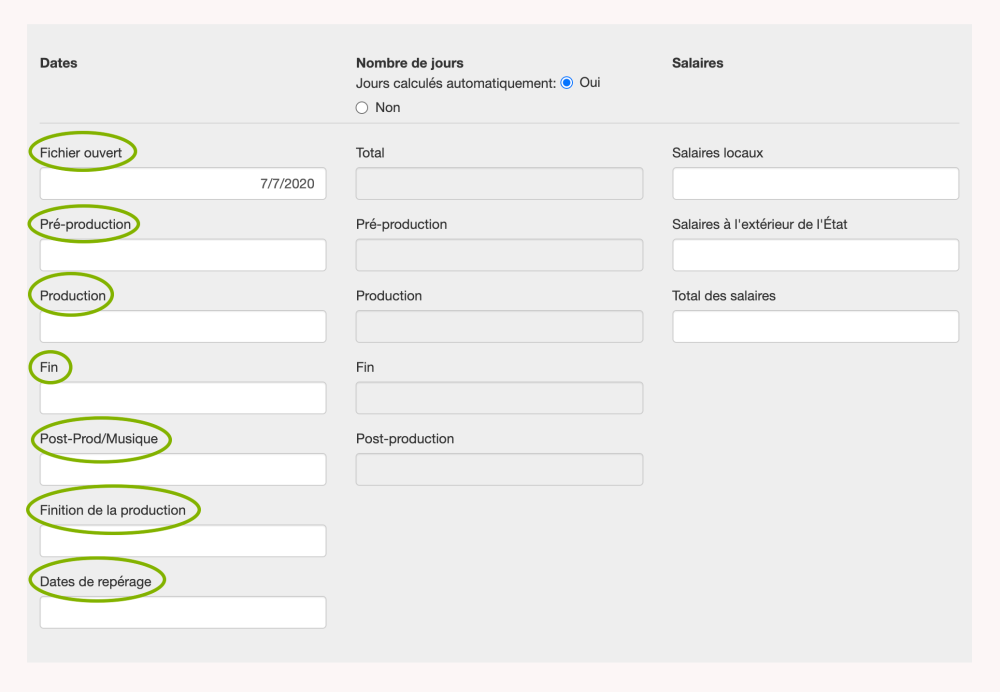Screen dimensions: 1000x692
Task: Focus the Salaires locaux input
Action: 815,184
